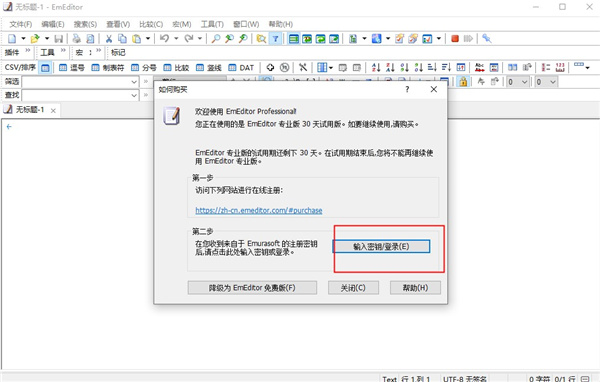Image resolution: width=600 pixels, height=382 pixels.
Task: Click the Copy icon
Action: 122,38
